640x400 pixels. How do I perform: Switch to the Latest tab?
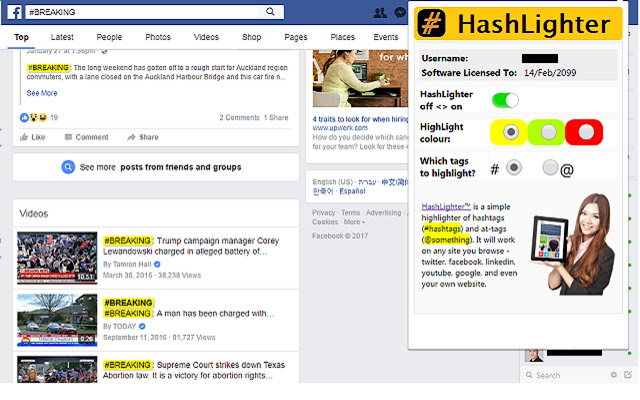coord(62,37)
